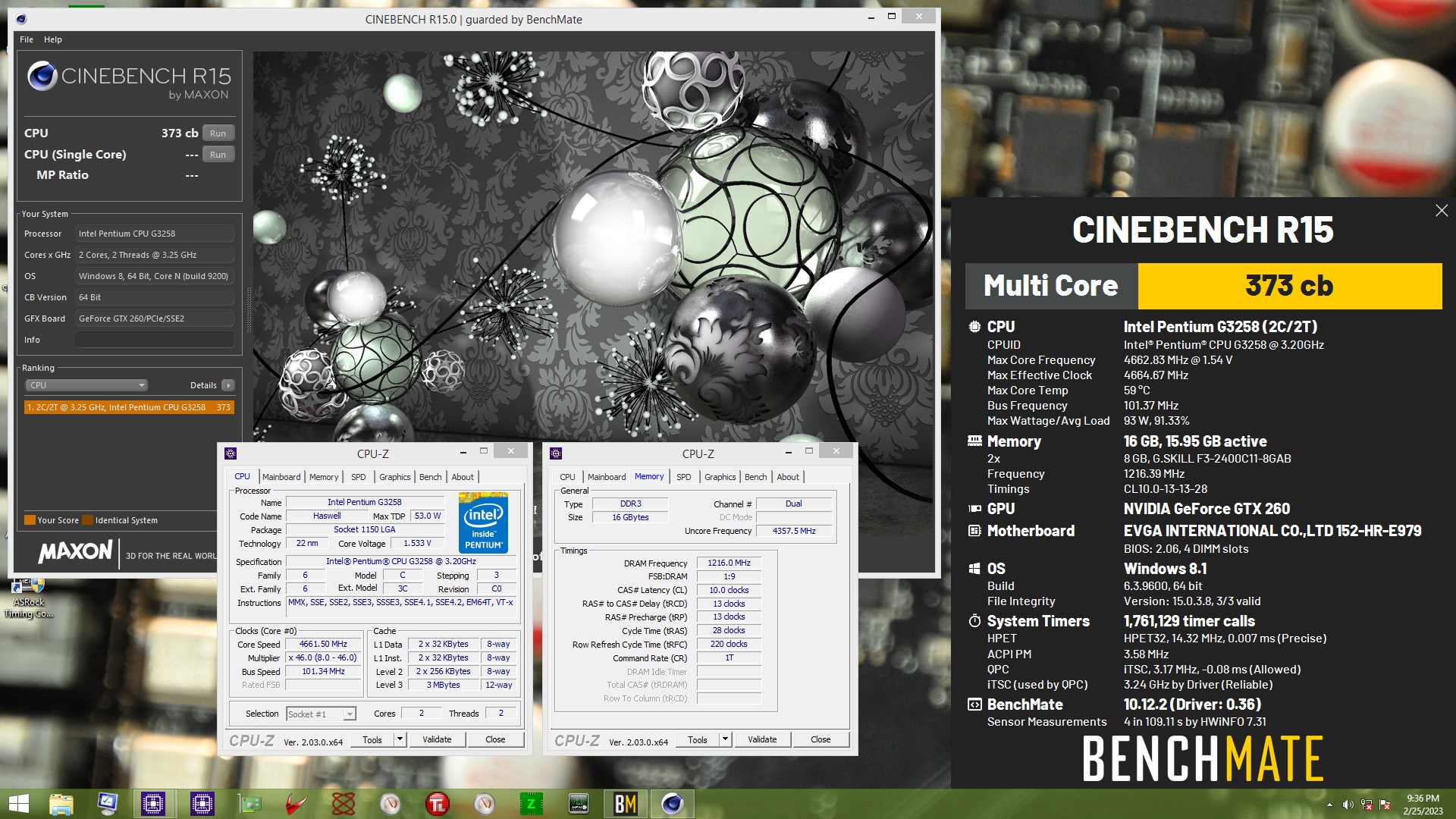Open the red TL circle taskbar icon
The image size is (1456, 819).
[438, 804]
